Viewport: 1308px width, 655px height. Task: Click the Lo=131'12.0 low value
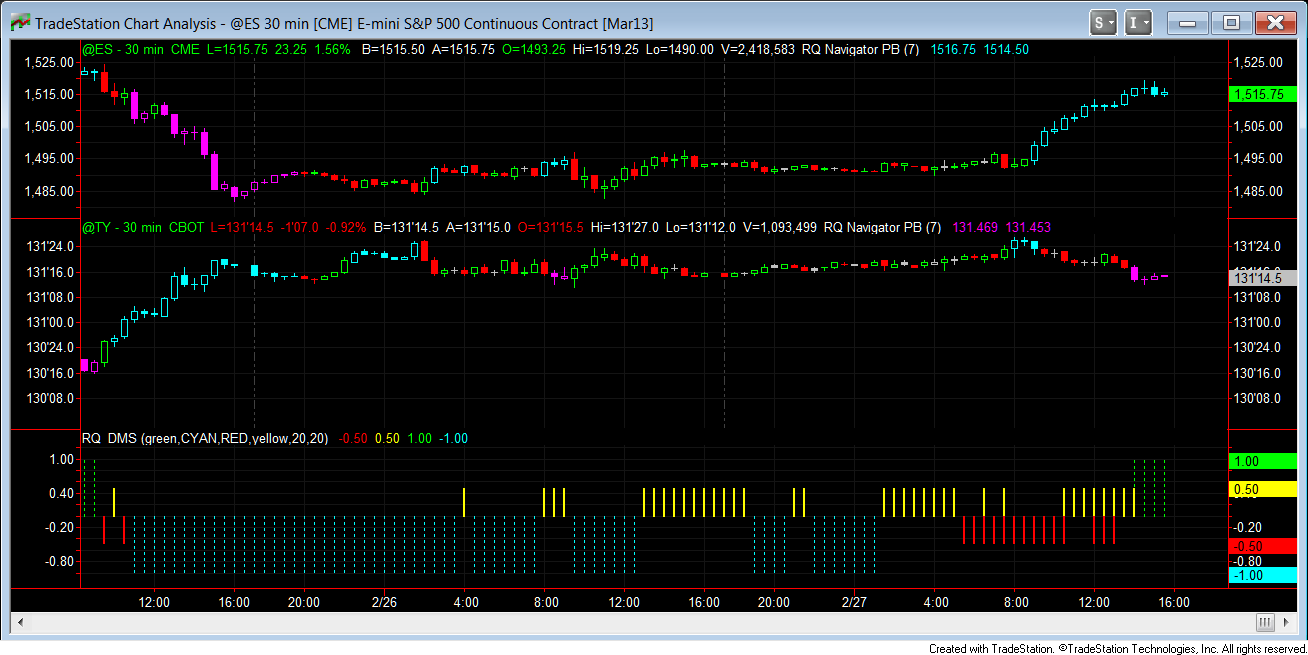[701, 227]
